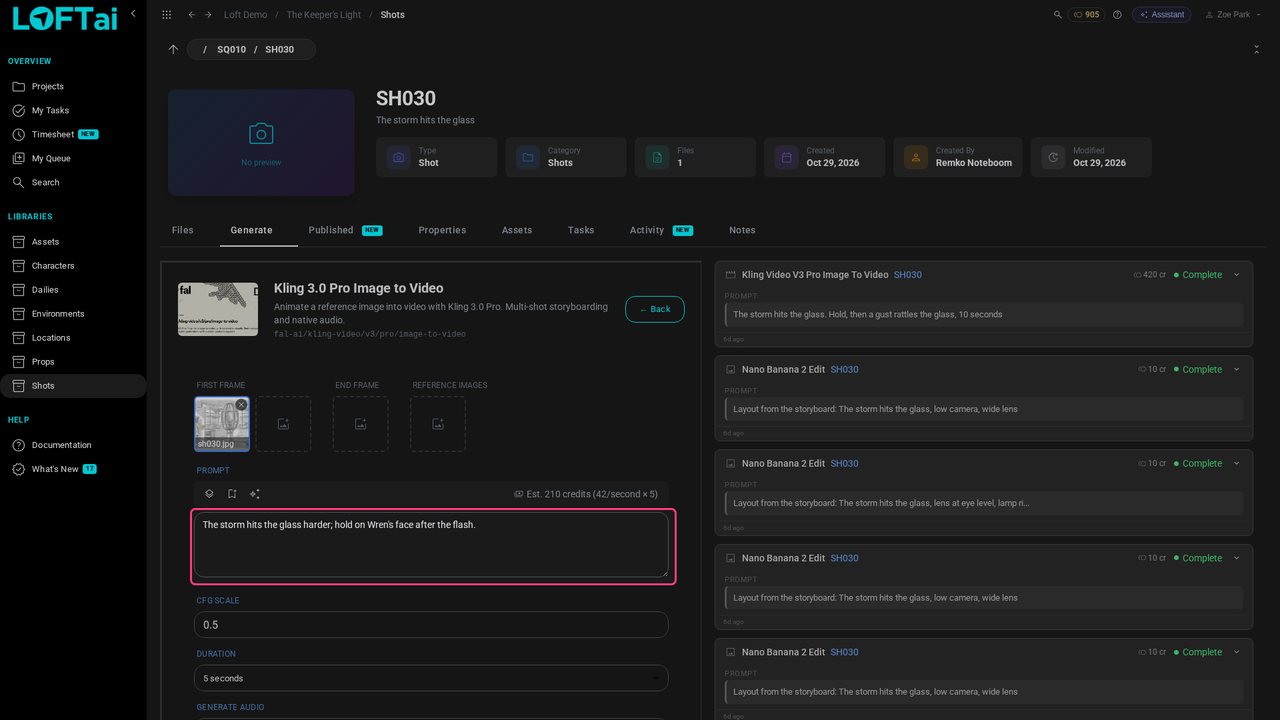This screenshot has width=1280, height=720.
Task: Open Timesheet in the sidebar
Action: coord(73,134)
